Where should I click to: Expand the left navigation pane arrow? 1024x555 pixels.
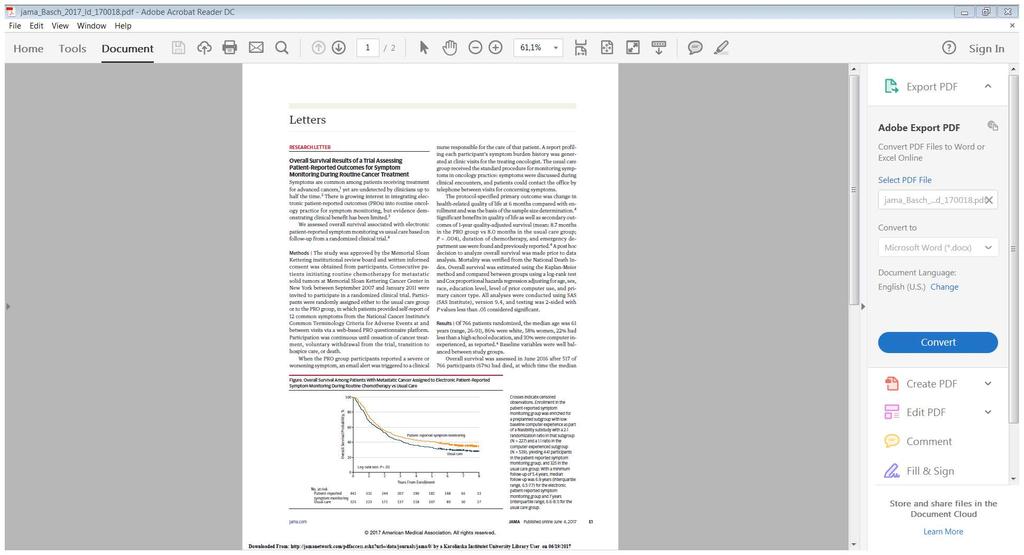[x=8, y=306]
